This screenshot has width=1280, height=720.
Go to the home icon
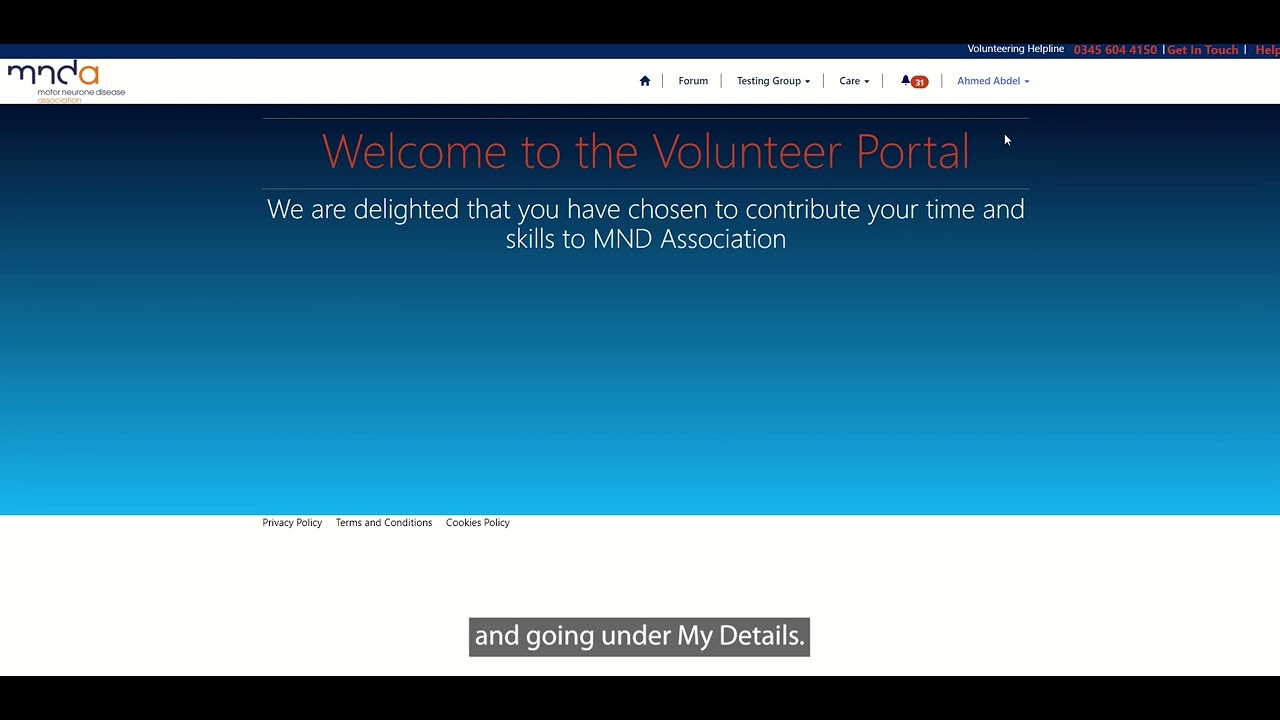(x=645, y=81)
